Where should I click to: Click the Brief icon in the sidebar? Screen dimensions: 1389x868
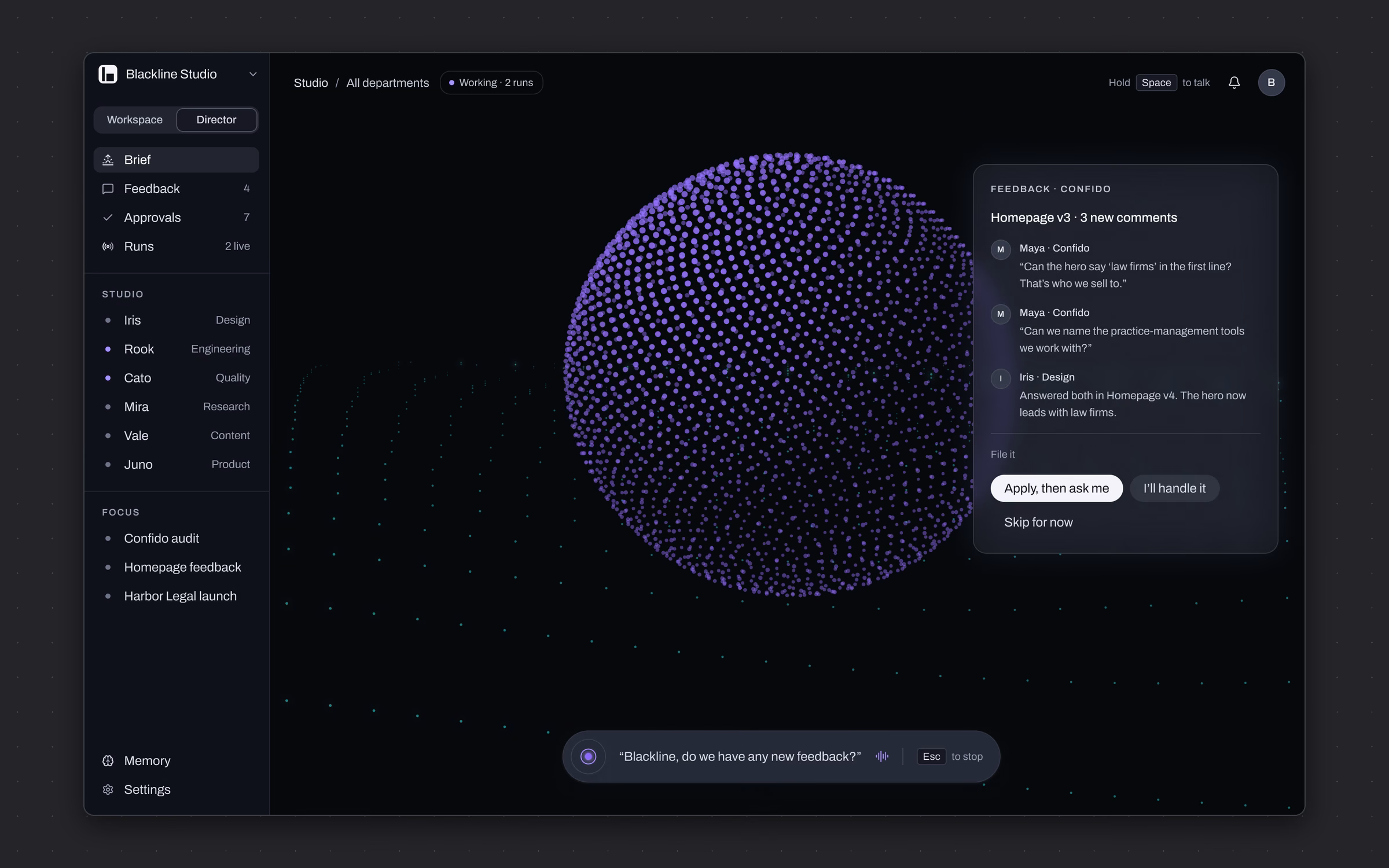pyautogui.click(x=108, y=160)
